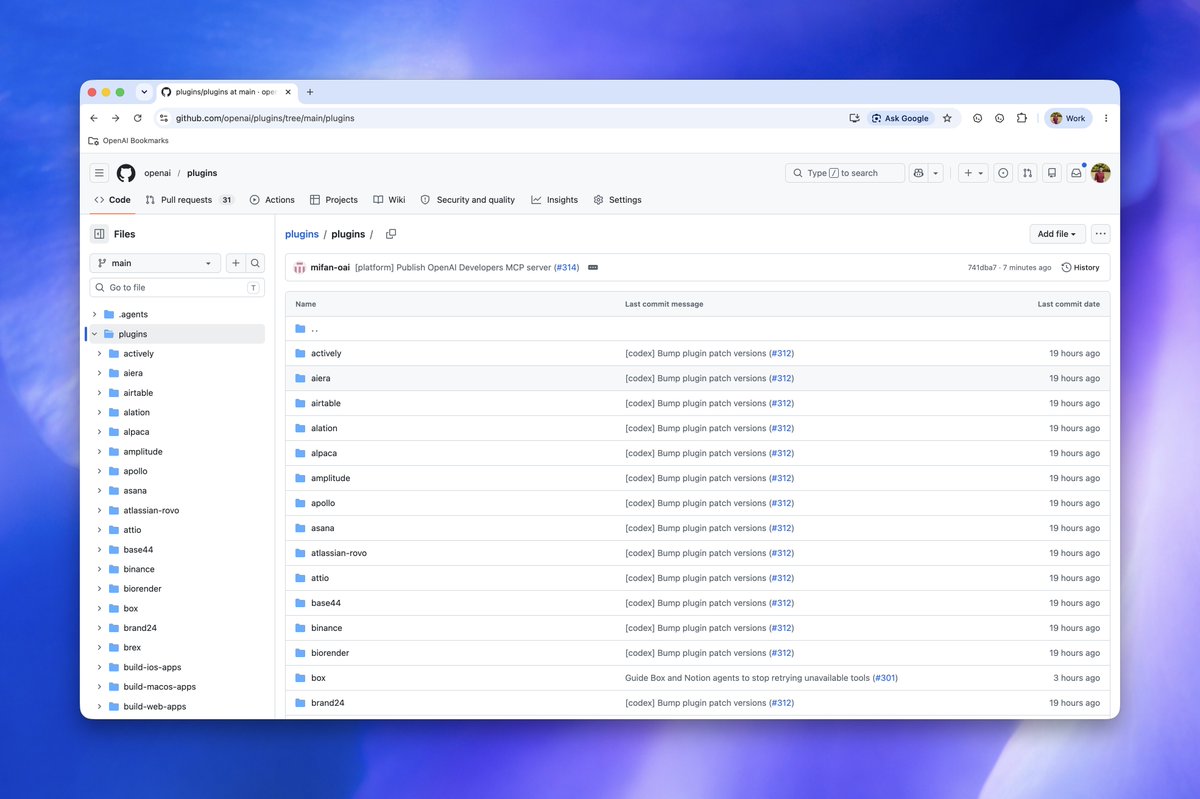Open the pull requests icon in GitHub header

pos(1028,173)
